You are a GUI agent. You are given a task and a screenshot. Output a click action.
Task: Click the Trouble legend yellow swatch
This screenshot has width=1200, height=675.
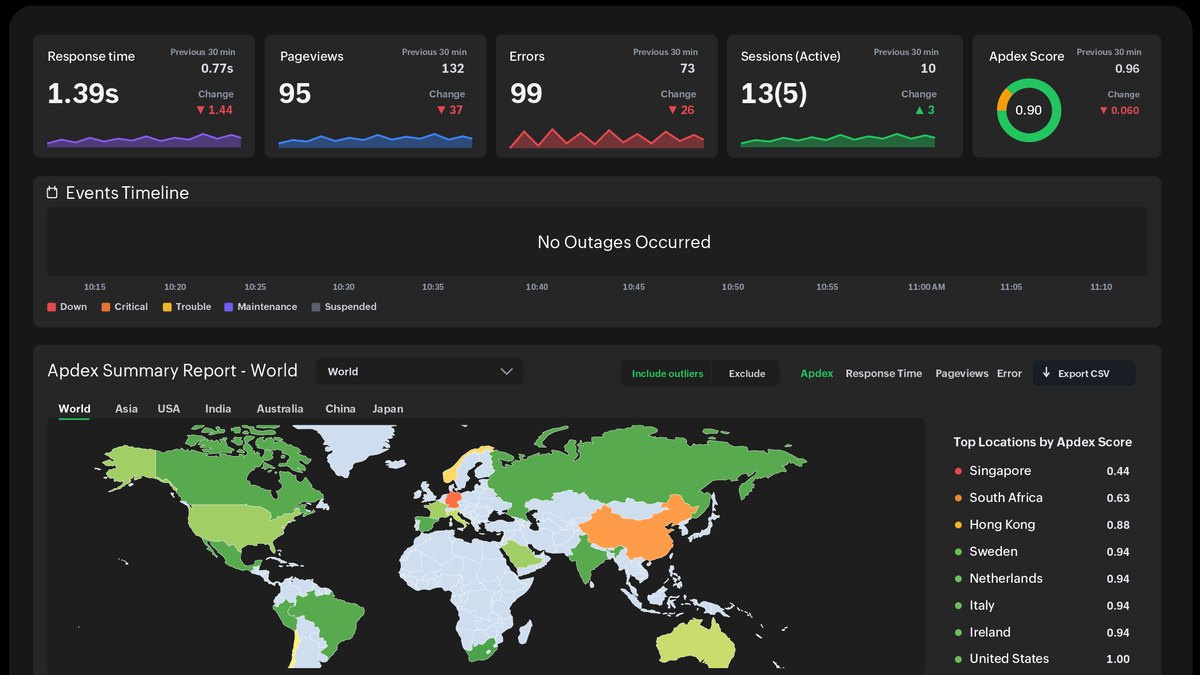167,307
